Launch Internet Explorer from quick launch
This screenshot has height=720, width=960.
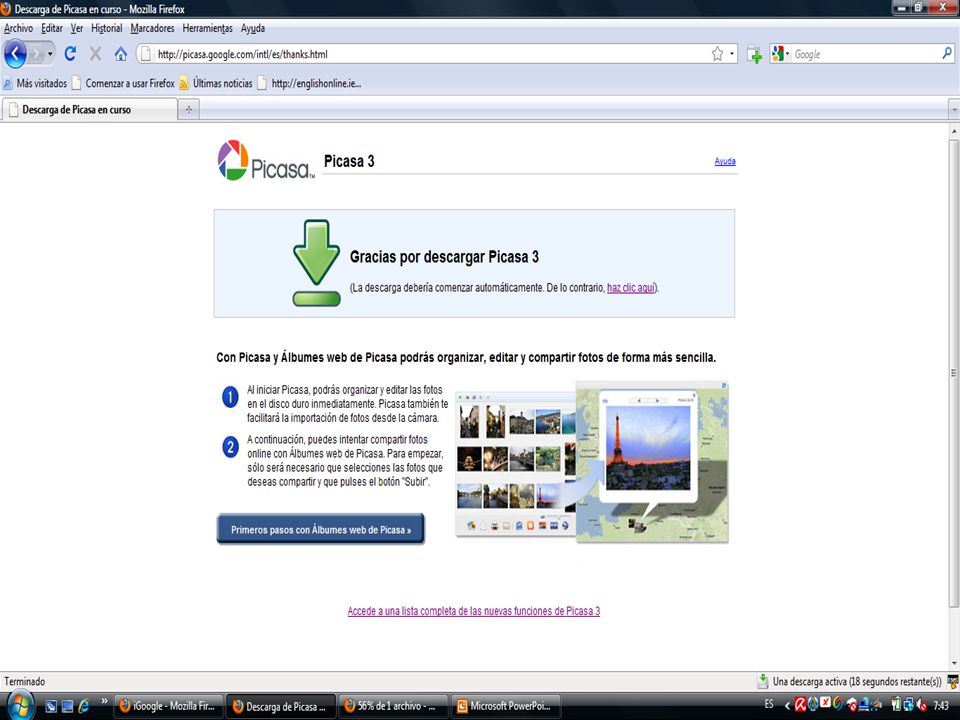pos(83,706)
